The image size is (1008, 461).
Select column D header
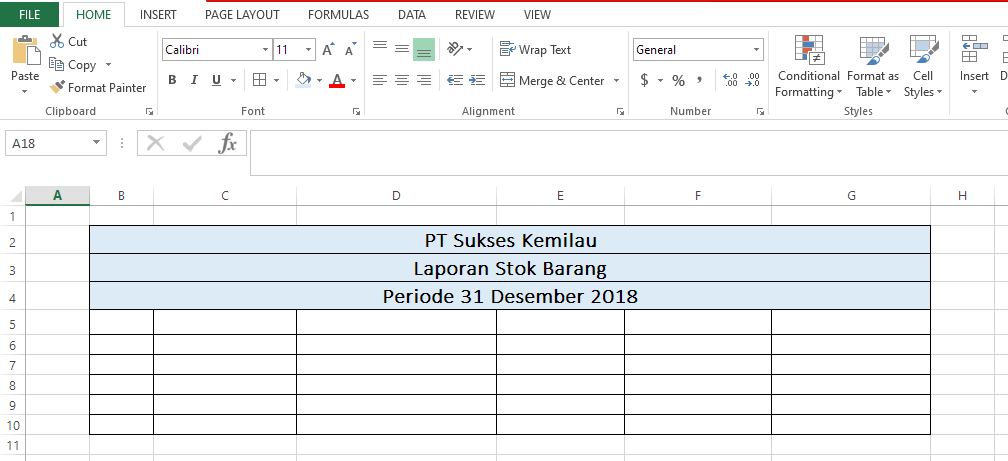[396, 195]
